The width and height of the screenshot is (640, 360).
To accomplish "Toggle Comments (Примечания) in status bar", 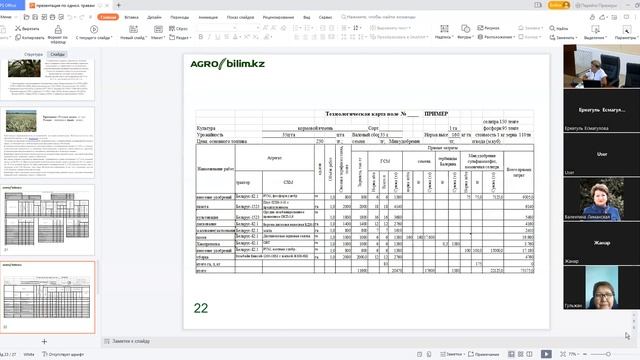I will click(x=484, y=354).
